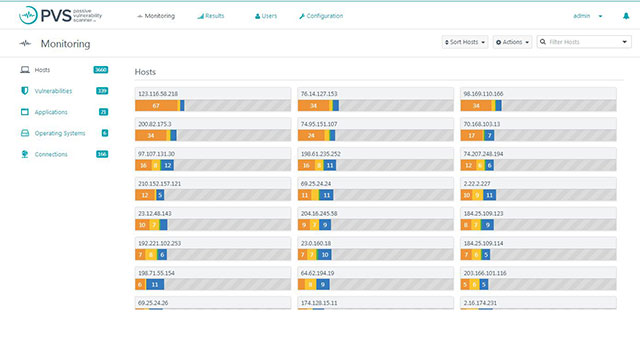This screenshot has height=360, width=640.
Task: Expand the Filter Hosts dropdown arrow
Action: coord(624,42)
